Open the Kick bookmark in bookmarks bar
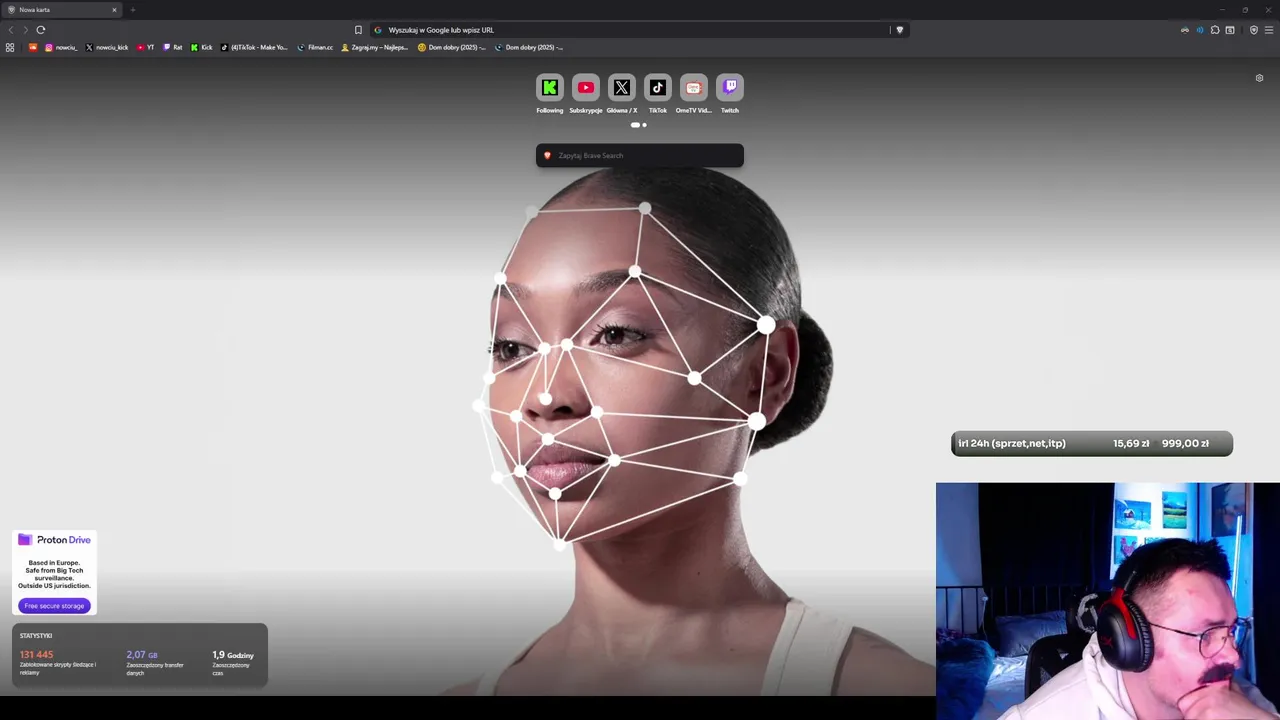The height and width of the screenshot is (720, 1280). tap(201, 47)
